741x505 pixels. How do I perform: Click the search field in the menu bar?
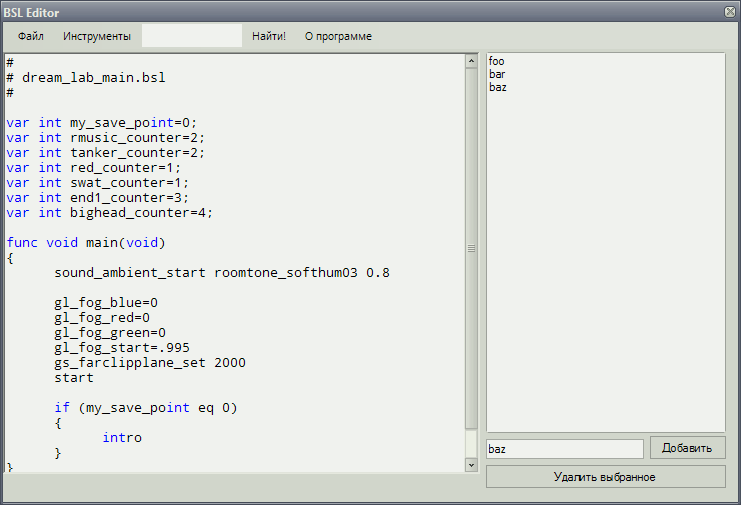click(x=191, y=36)
